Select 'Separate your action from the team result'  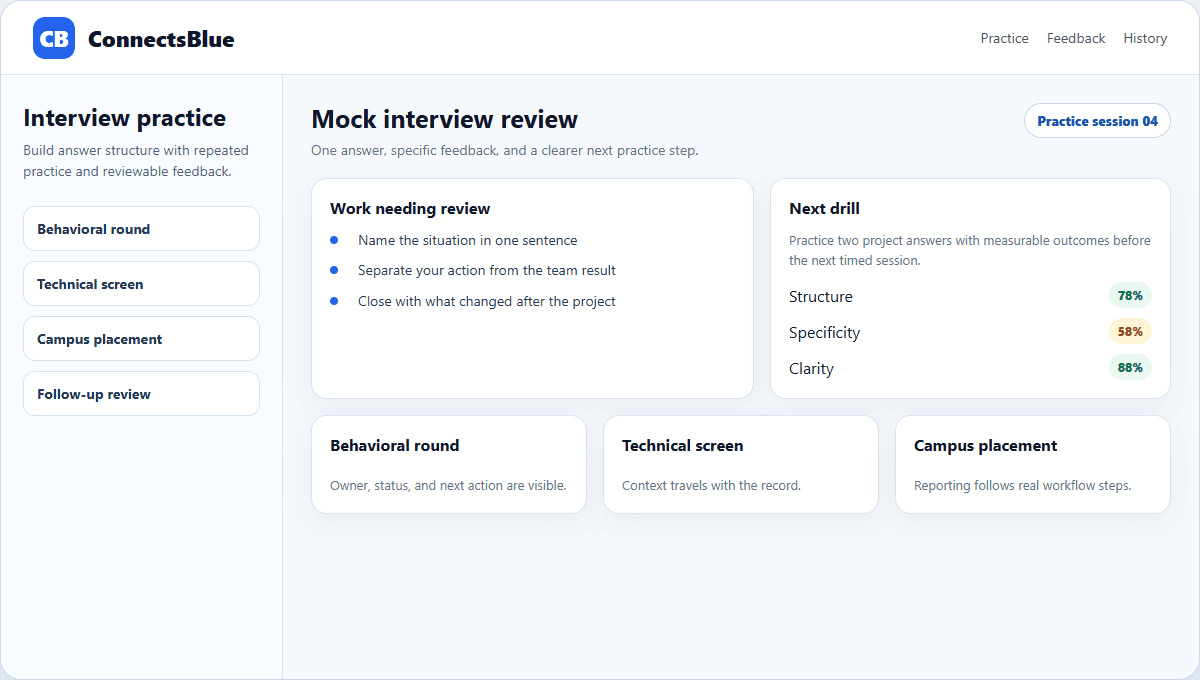pos(487,270)
